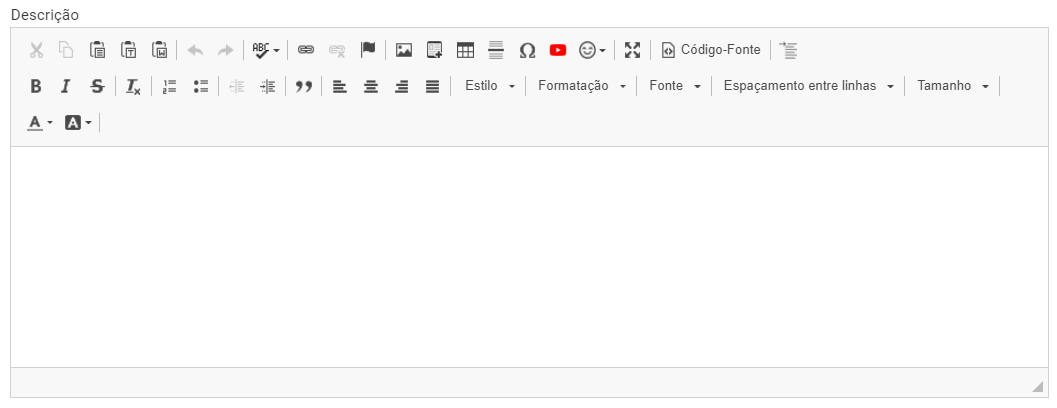The image size is (1057, 408).
Task: Paste as plain text icon
Action: pos(128,50)
